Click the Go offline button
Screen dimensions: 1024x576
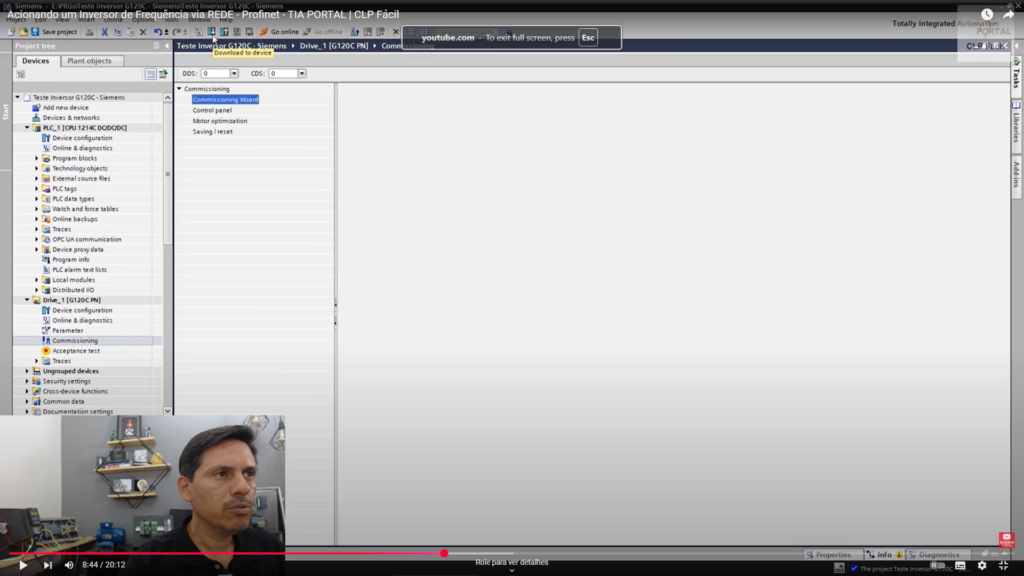[x=323, y=31]
